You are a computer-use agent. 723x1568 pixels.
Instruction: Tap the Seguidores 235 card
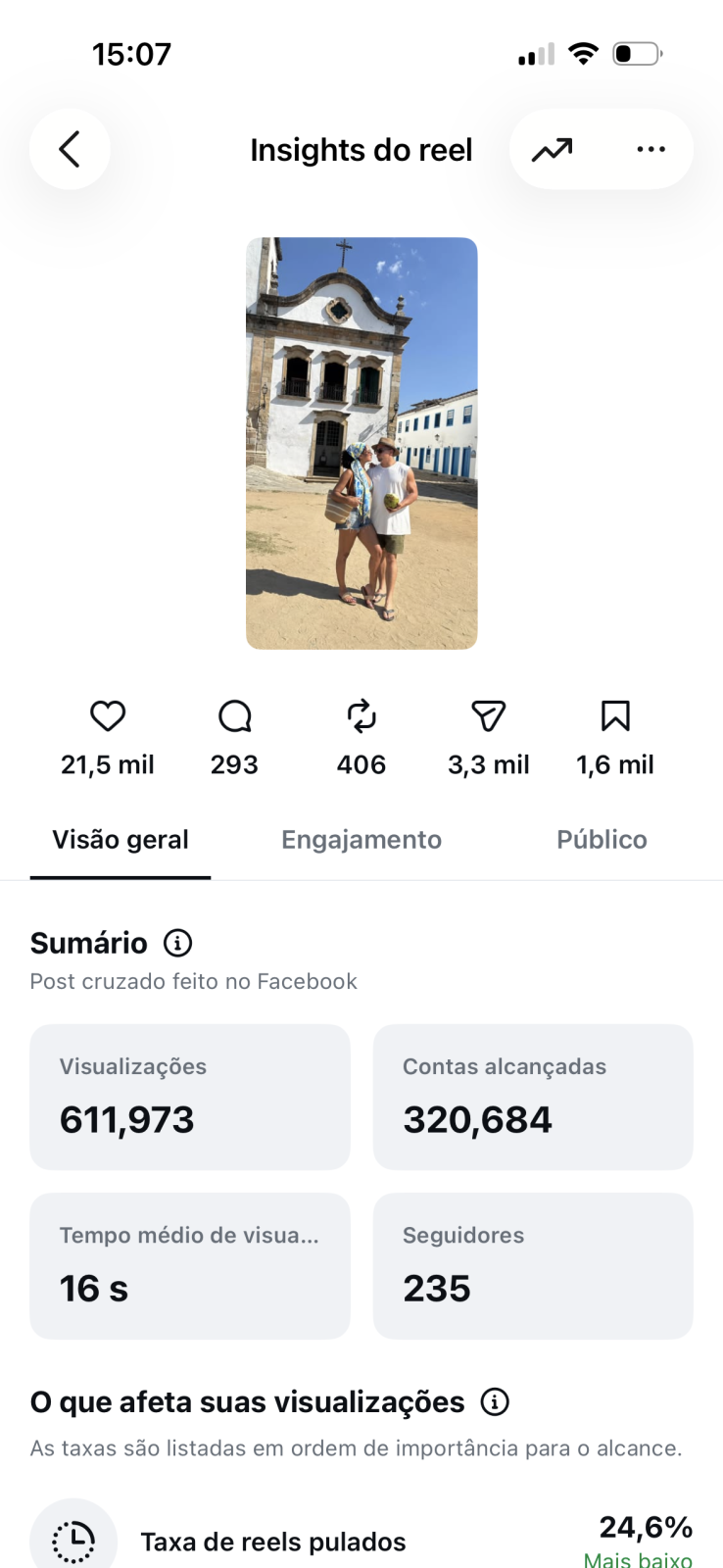(533, 1265)
